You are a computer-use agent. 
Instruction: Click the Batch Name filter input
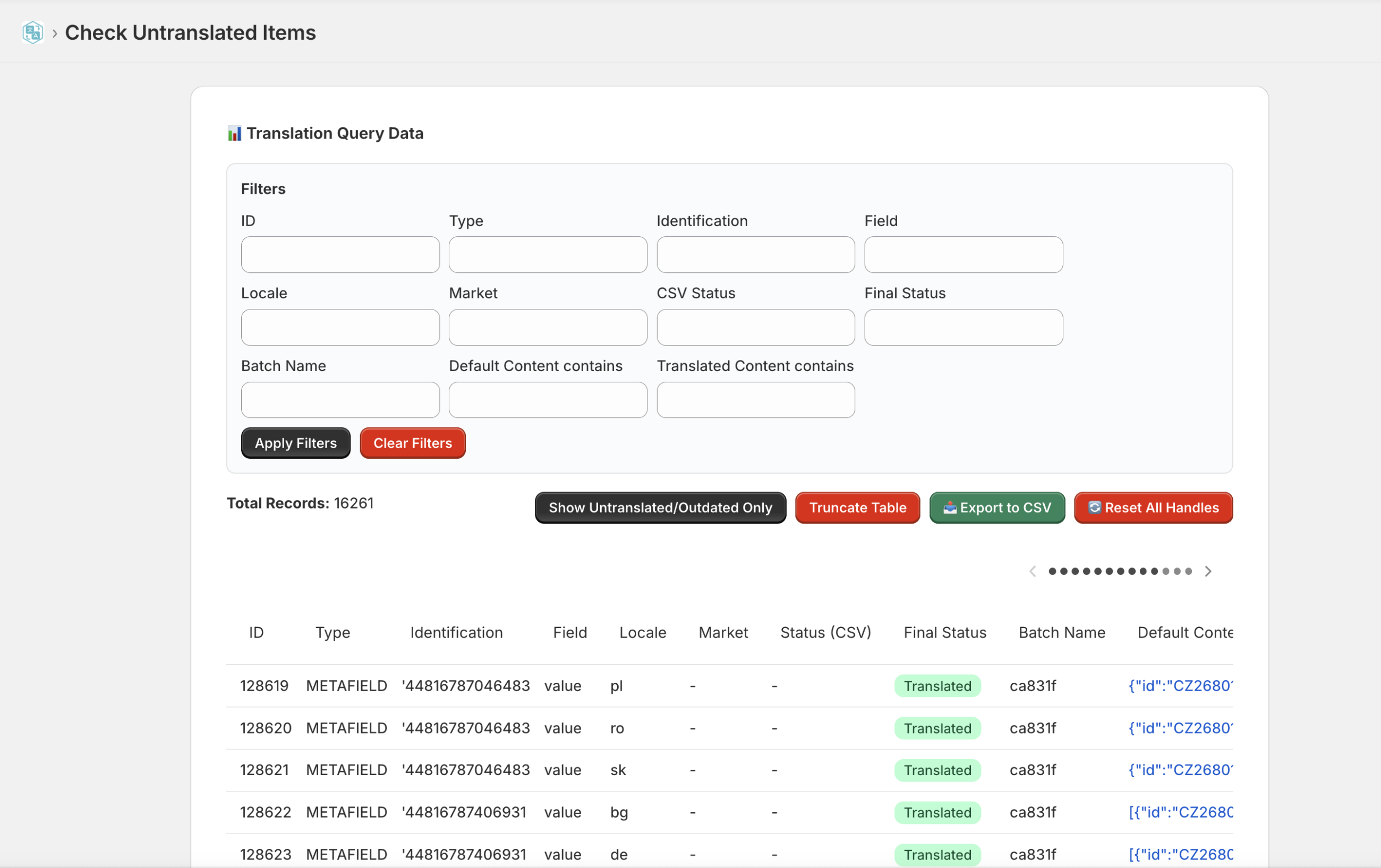tap(340, 400)
